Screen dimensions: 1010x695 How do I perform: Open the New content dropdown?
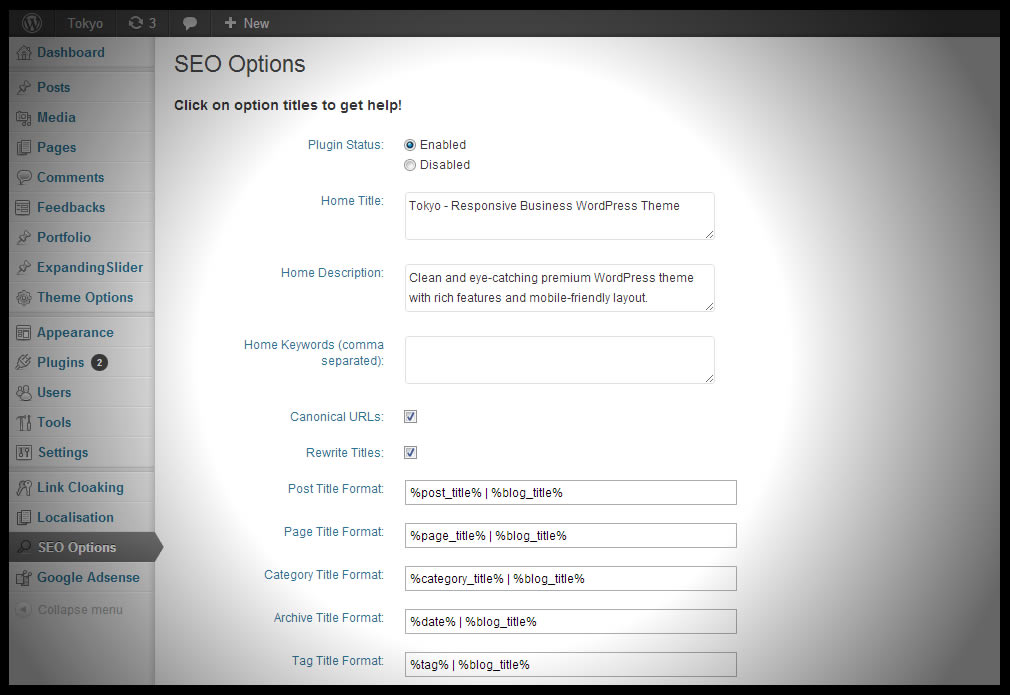(246, 23)
